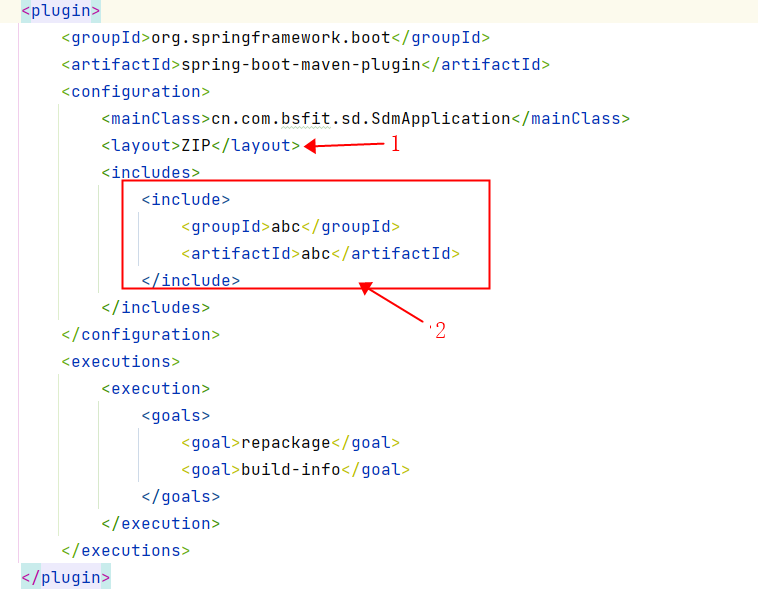Click the closing configuration tag
The width and height of the screenshot is (758, 589).
pos(141,335)
